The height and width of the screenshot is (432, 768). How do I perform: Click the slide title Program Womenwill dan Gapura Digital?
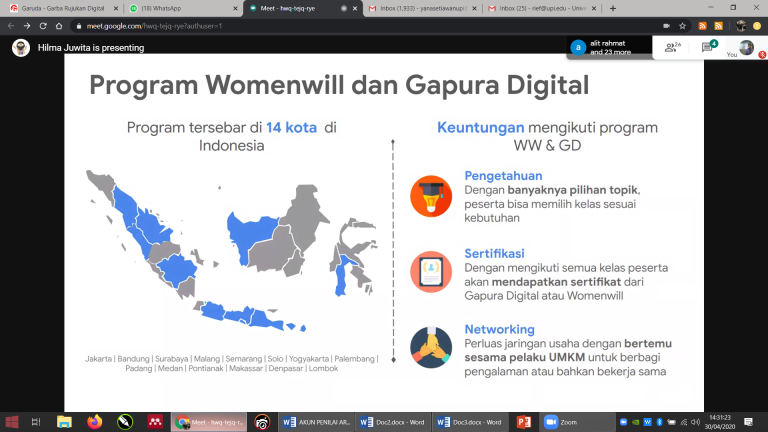point(339,85)
